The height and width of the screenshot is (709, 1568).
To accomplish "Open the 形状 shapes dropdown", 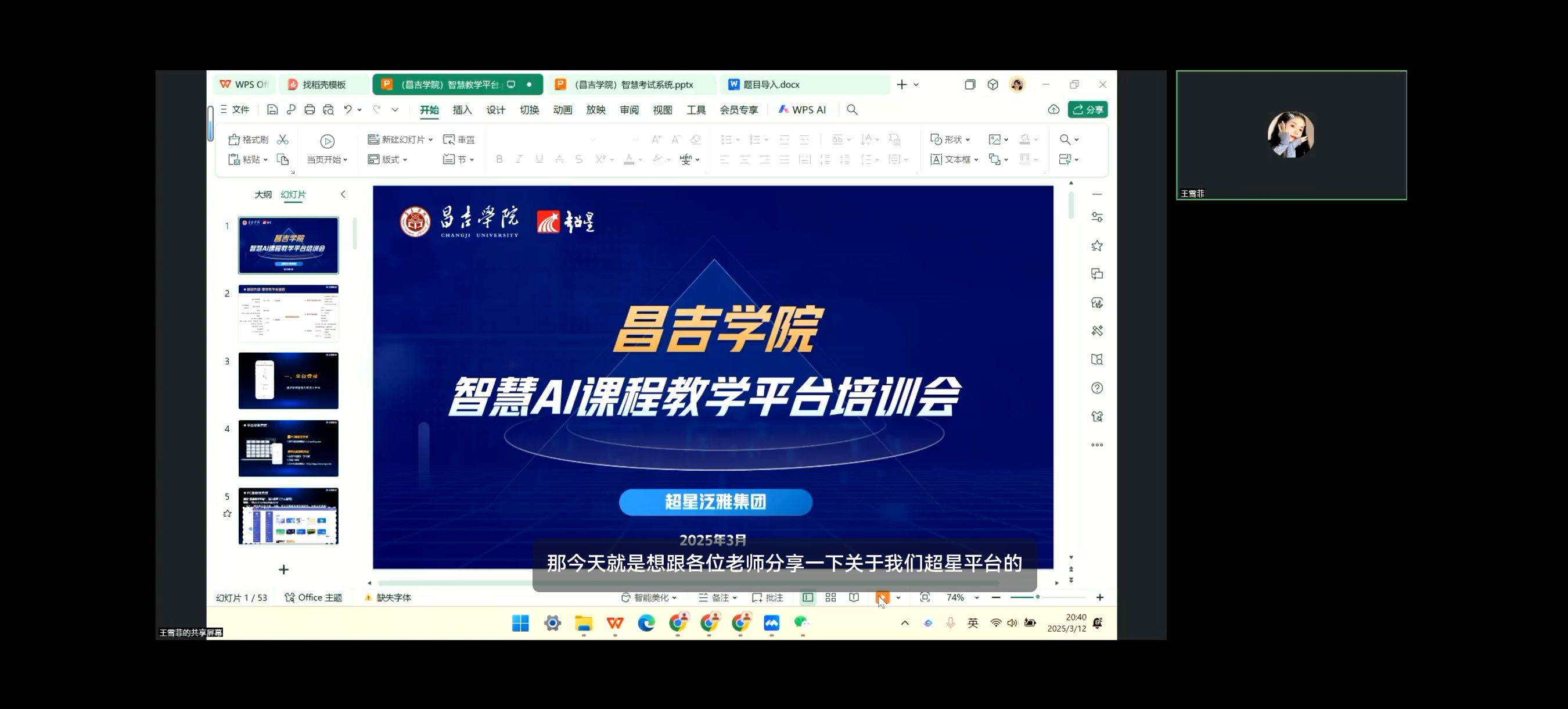I will coord(968,139).
